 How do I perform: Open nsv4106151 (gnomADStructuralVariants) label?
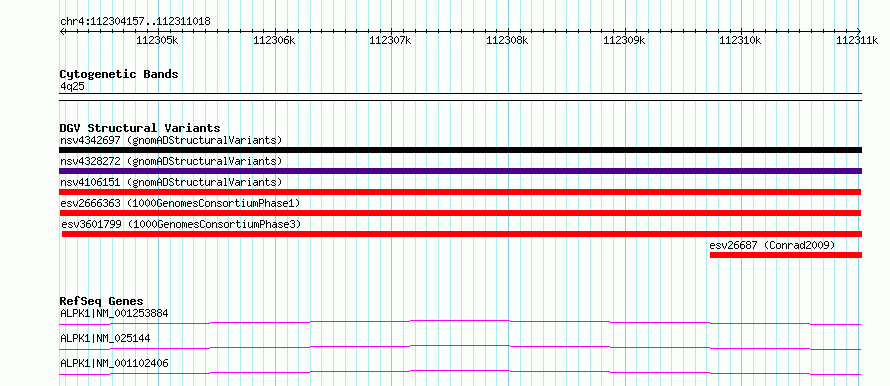click(x=171, y=182)
